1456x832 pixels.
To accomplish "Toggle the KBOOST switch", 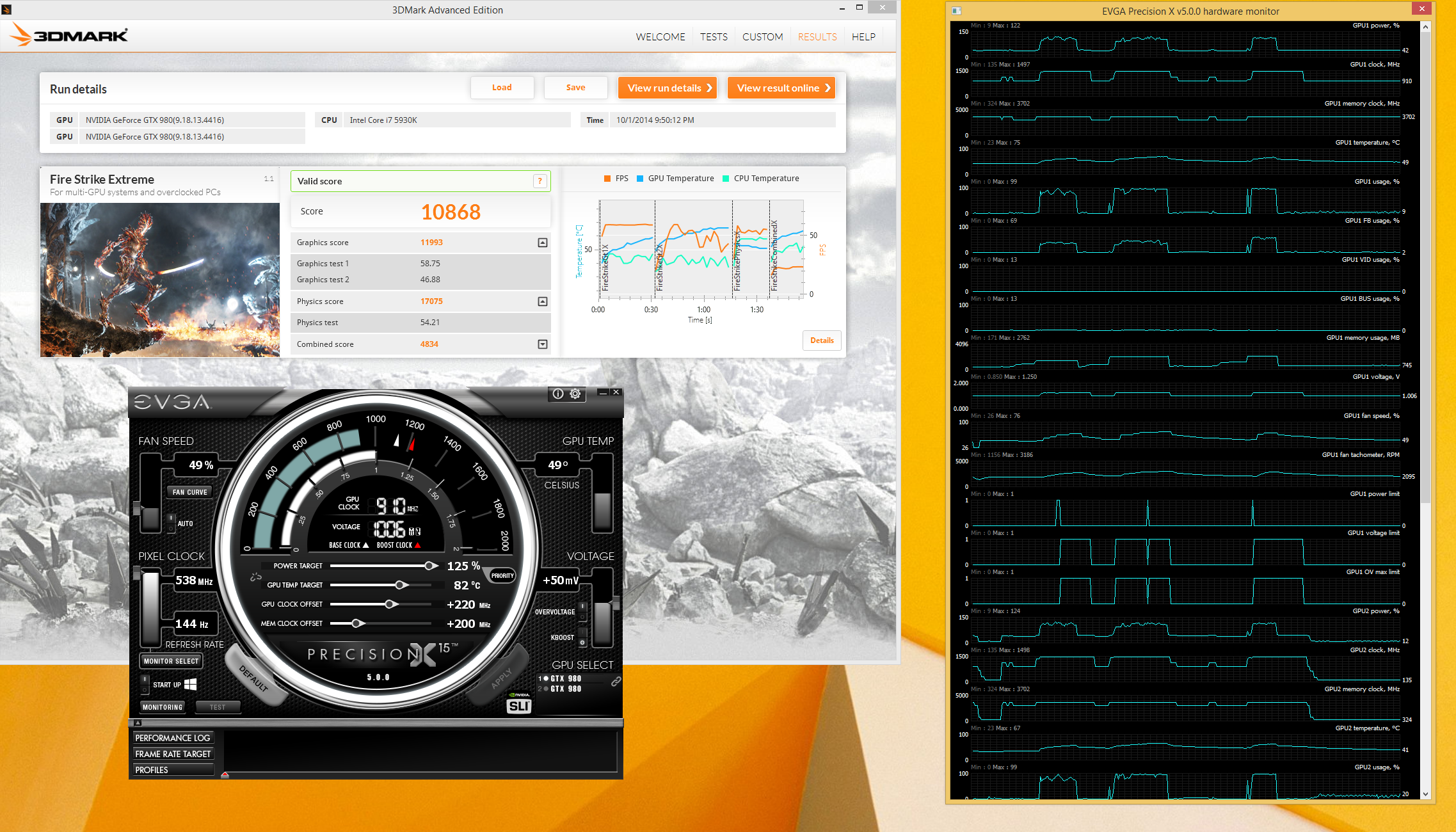I will [582, 637].
